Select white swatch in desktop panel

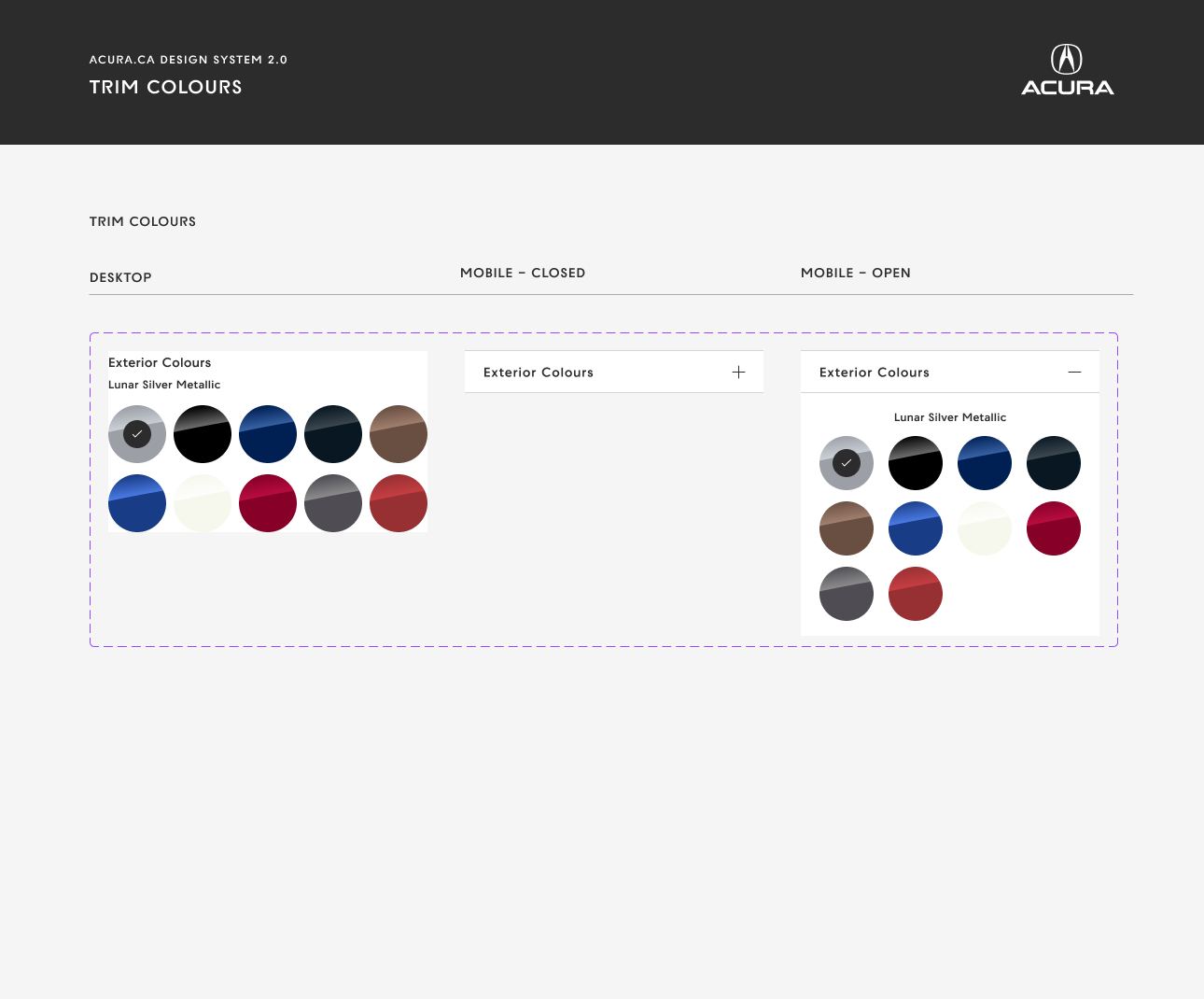click(x=203, y=503)
